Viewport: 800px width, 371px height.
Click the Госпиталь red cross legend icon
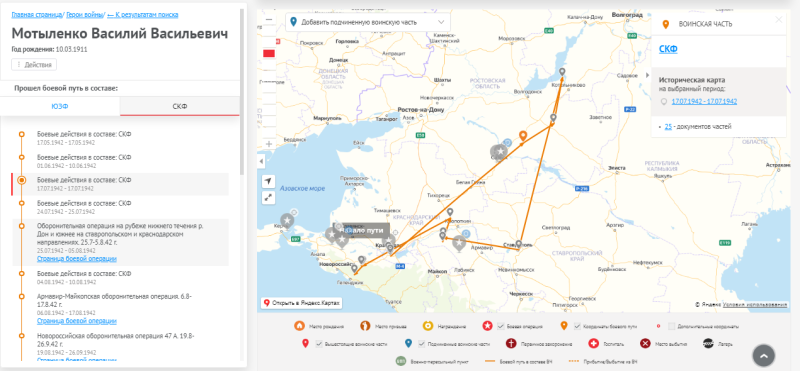[x=593, y=343]
